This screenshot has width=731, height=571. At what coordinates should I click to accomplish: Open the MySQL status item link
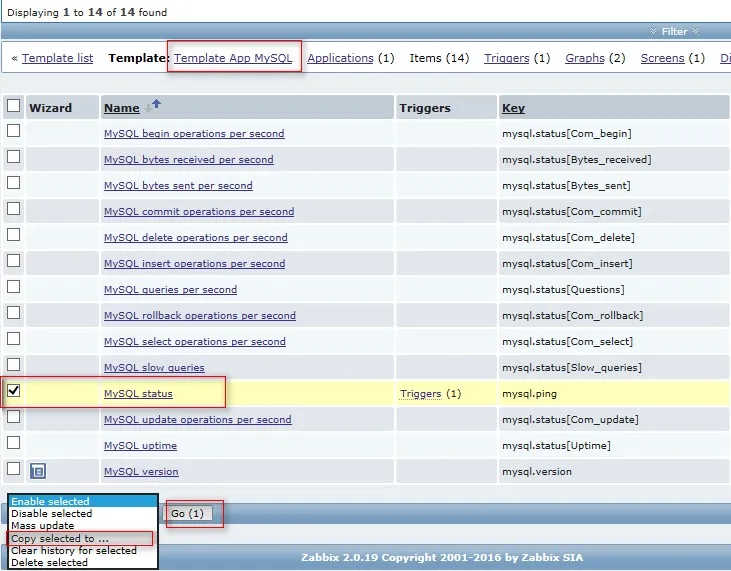(138, 393)
